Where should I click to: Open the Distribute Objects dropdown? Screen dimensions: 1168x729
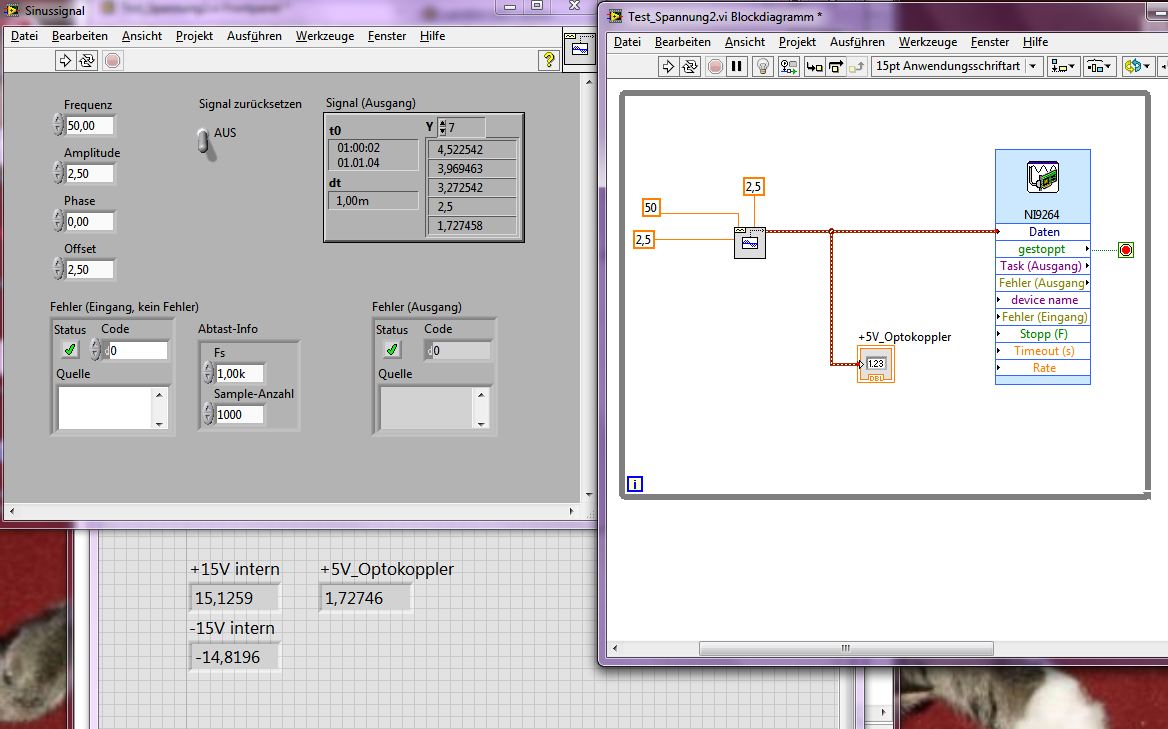[x=1100, y=67]
